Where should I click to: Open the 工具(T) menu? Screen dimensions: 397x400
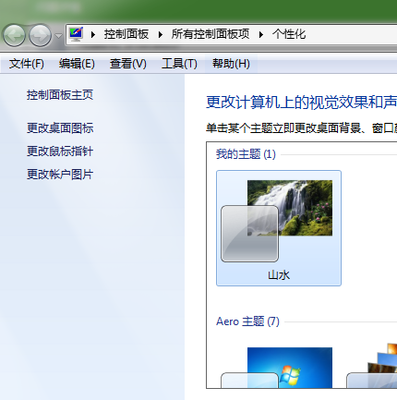(x=179, y=63)
